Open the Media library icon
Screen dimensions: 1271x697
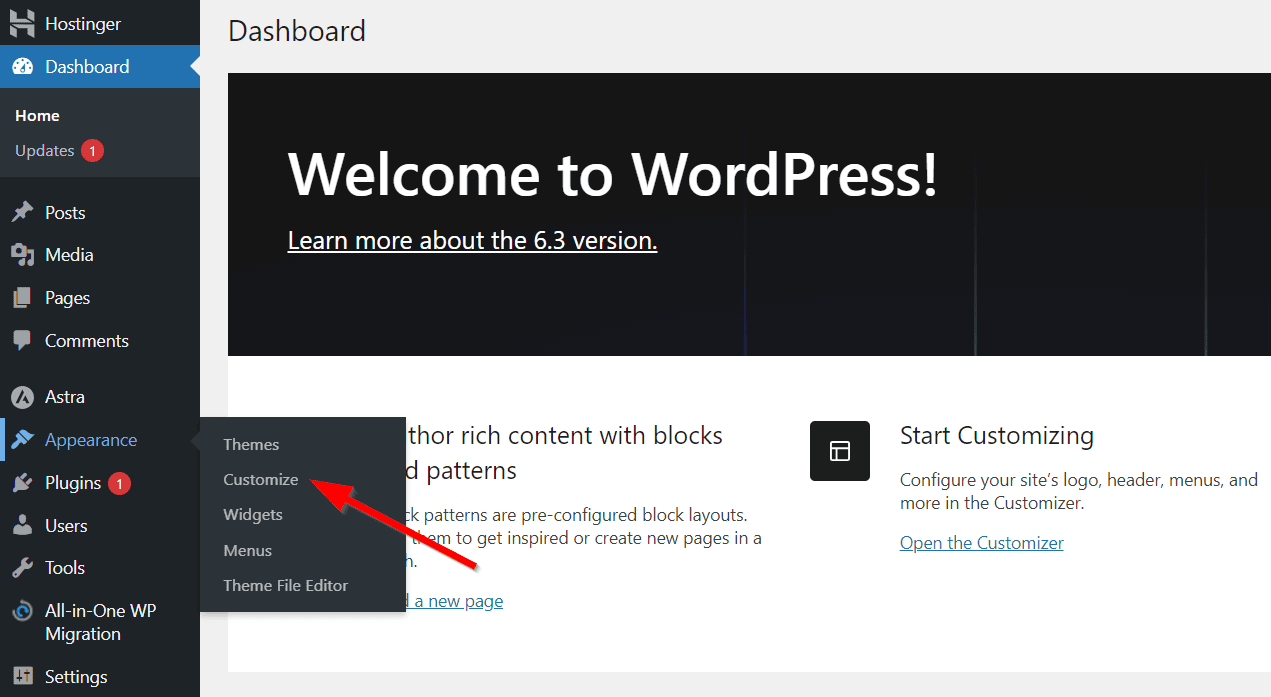tap(22, 254)
